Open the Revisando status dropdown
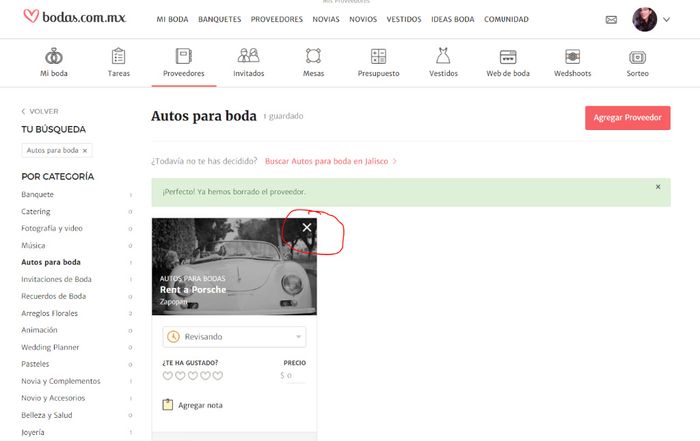The image size is (700, 441). (x=234, y=337)
